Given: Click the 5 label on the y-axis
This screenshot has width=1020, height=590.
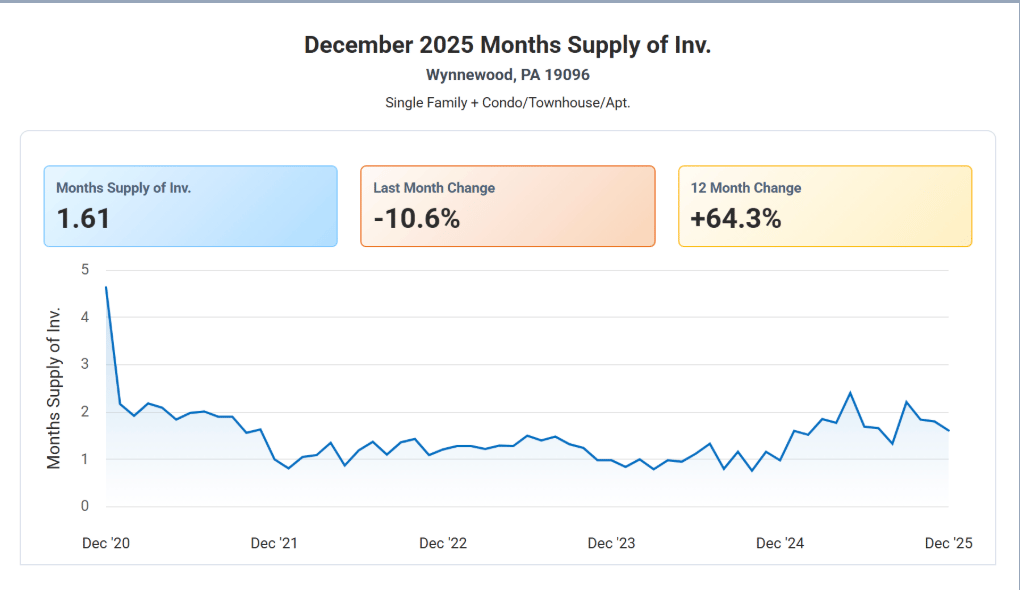Looking at the screenshot, I should click(x=85, y=270).
